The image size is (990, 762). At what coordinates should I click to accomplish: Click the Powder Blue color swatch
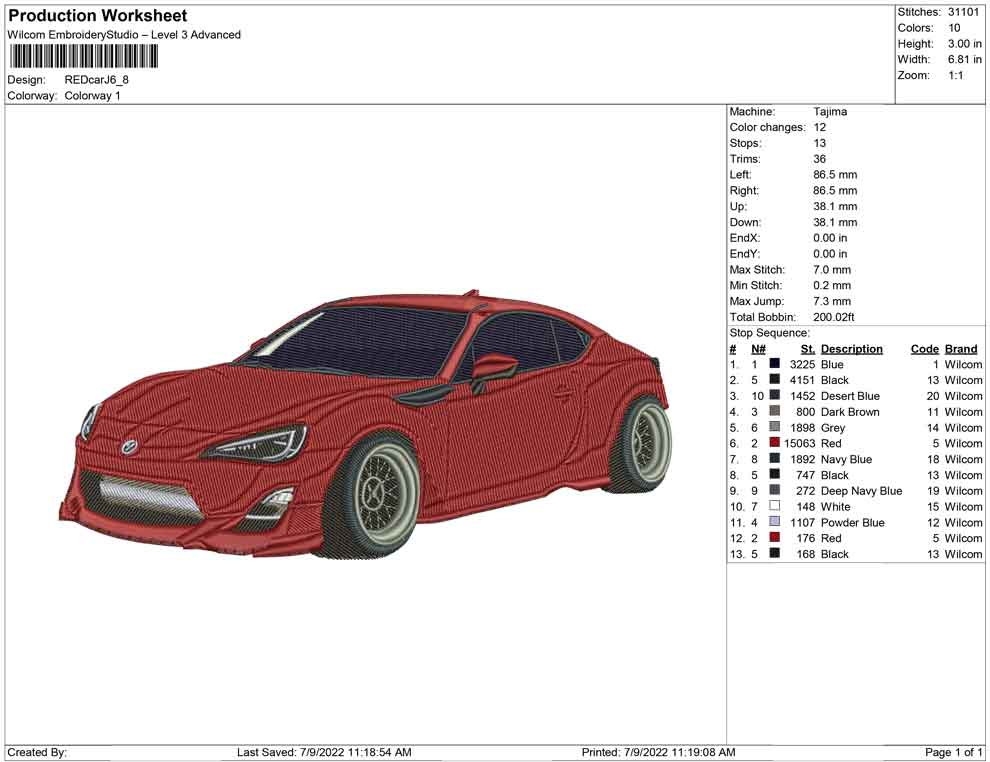[x=774, y=522]
